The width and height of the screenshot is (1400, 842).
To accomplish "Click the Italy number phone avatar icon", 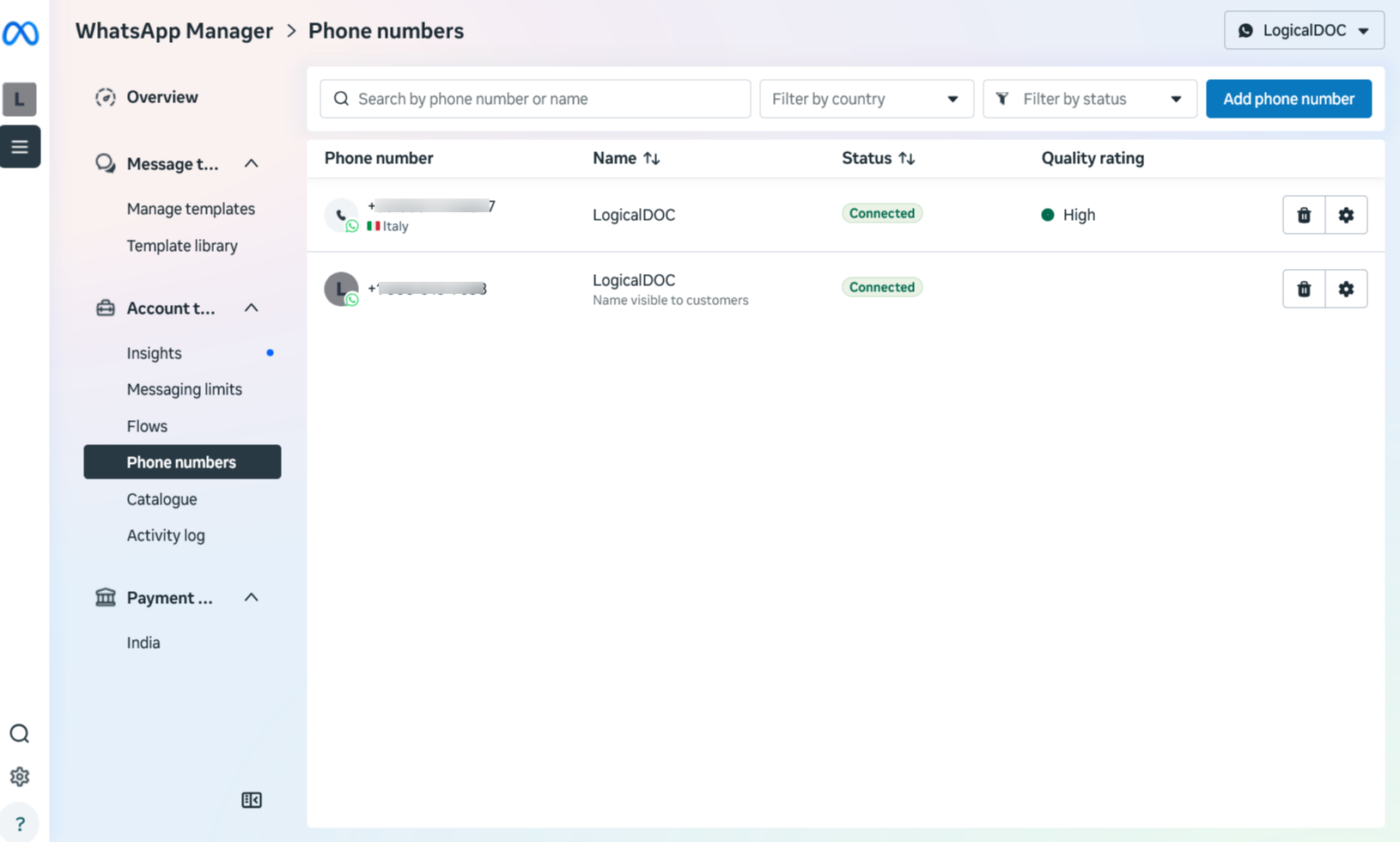I will coord(341,215).
